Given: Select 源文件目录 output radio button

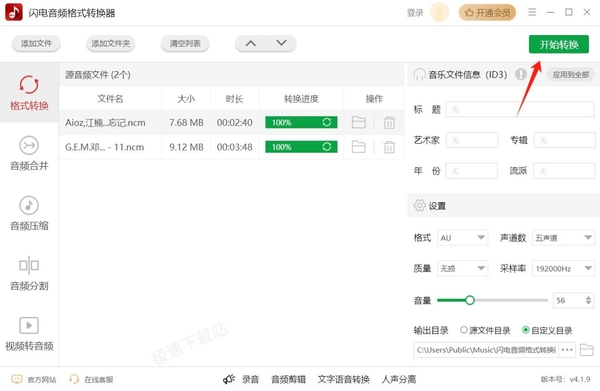Looking at the screenshot, I should (x=464, y=330).
